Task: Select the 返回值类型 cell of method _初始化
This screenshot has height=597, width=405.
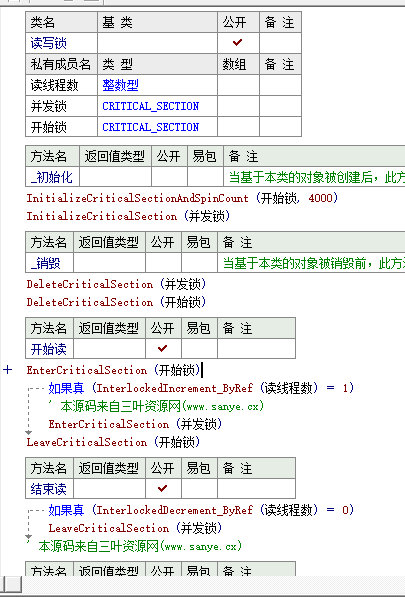Action: [x=115, y=177]
